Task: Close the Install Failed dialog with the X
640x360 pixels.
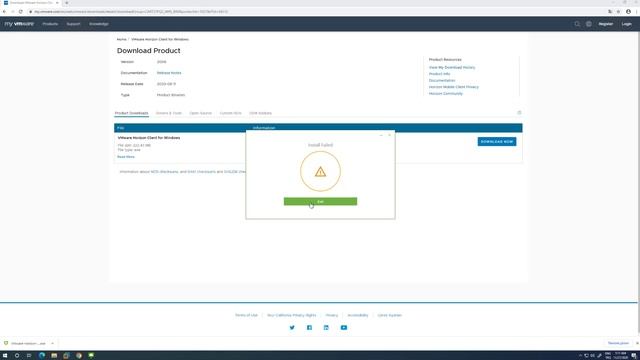Action: pyautogui.click(x=389, y=135)
